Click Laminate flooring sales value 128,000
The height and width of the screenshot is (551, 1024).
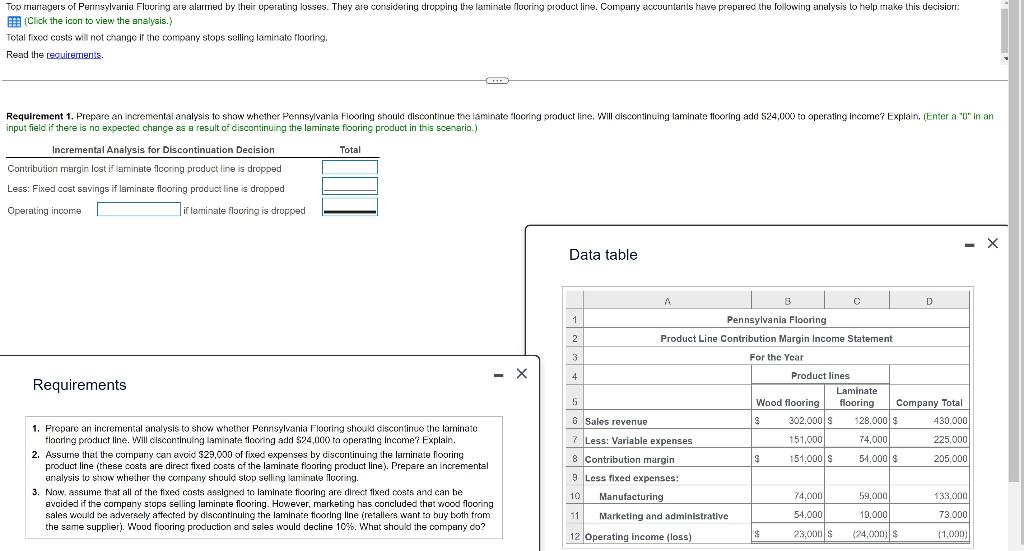(x=871, y=421)
